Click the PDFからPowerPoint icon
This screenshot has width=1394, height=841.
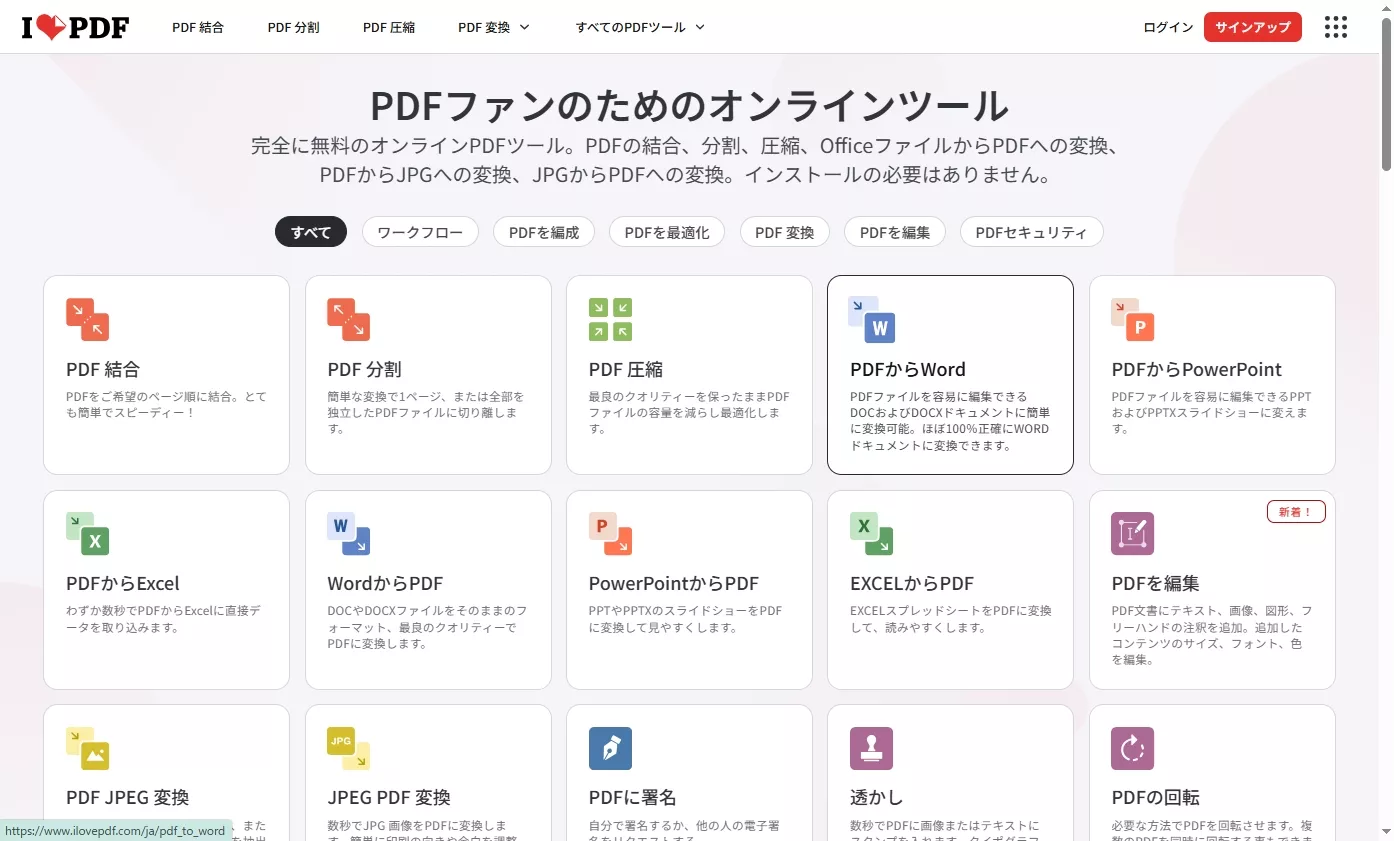(x=1132, y=319)
